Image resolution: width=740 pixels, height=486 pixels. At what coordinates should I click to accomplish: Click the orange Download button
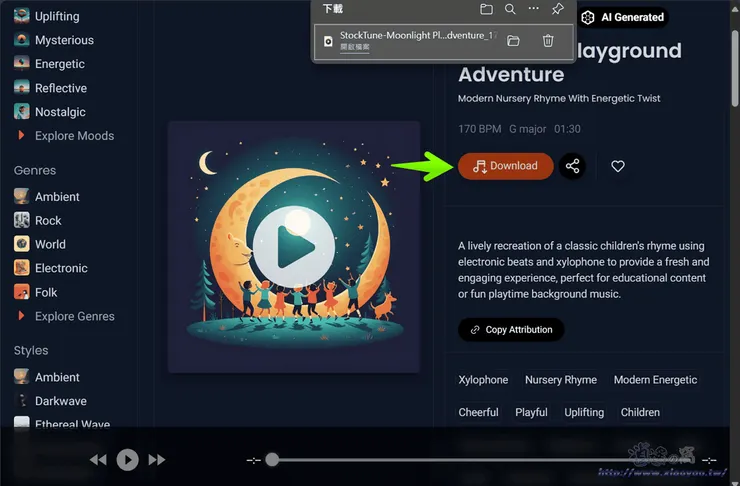[505, 166]
